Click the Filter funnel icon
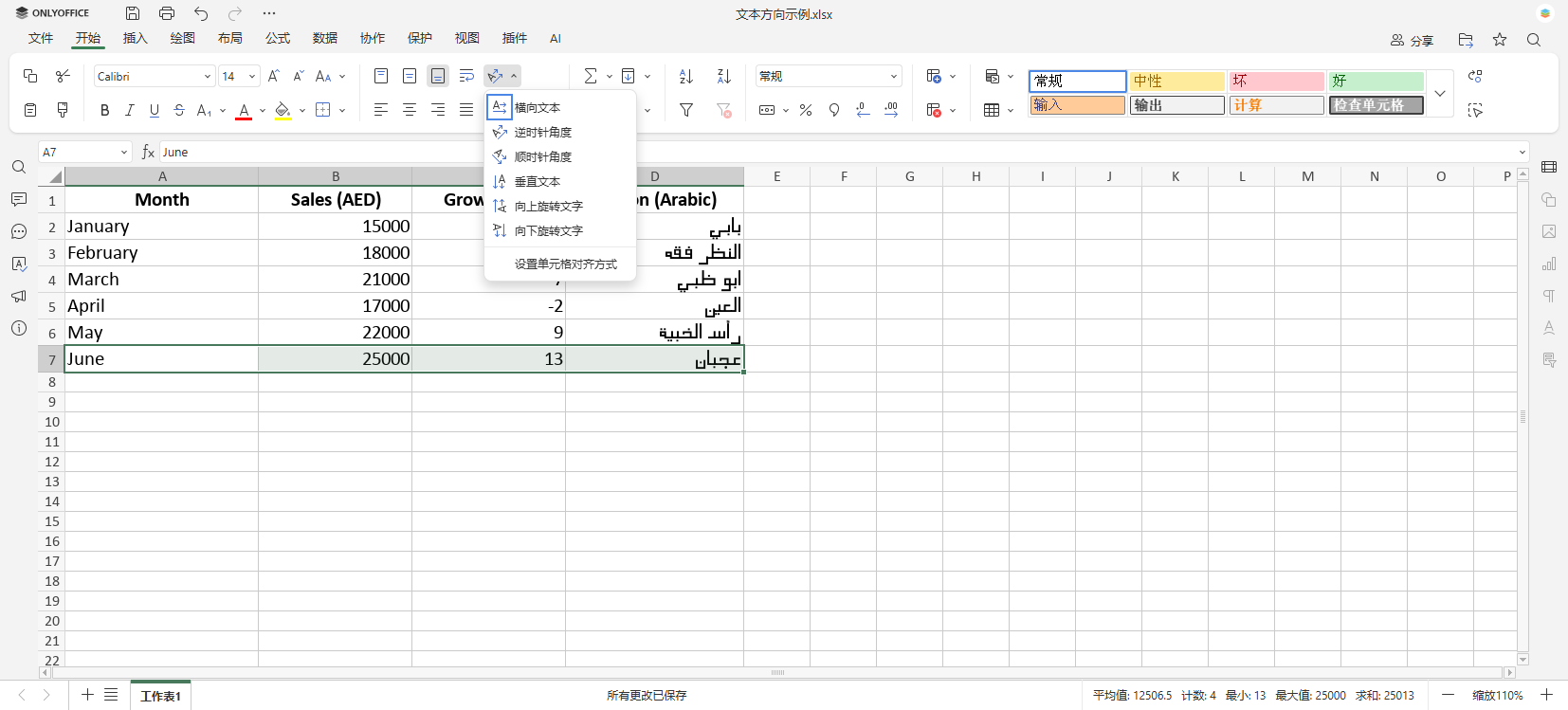Image resolution: width=1568 pixels, height=710 pixels. click(x=686, y=110)
